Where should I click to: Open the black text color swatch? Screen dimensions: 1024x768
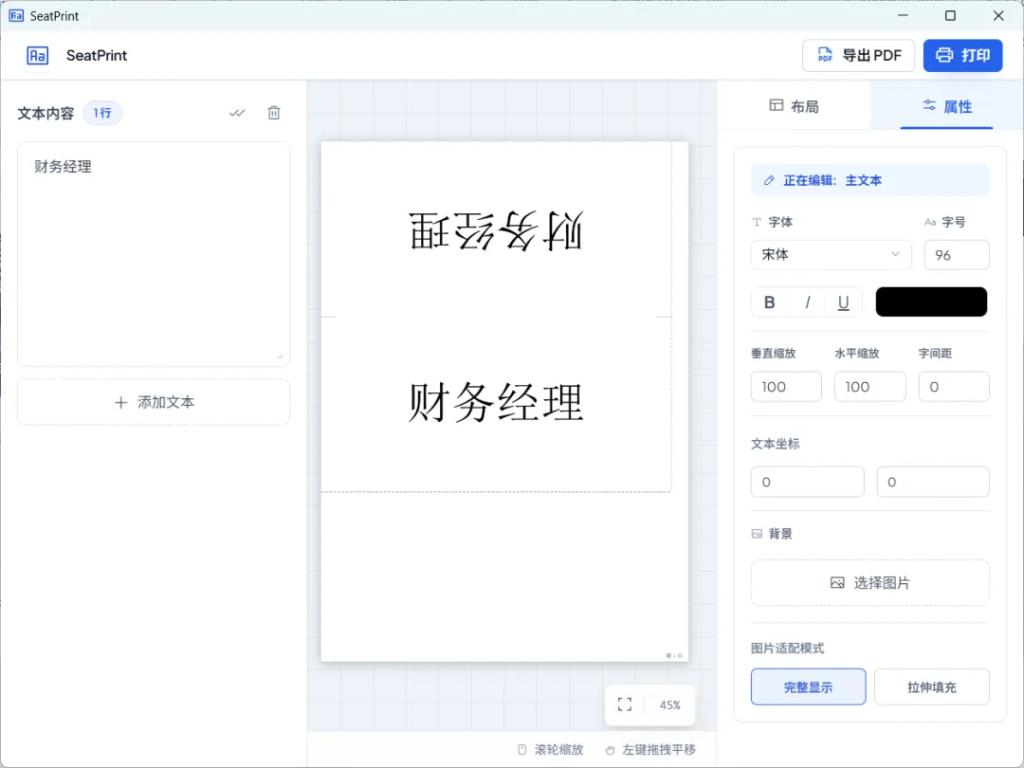[931, 302]
